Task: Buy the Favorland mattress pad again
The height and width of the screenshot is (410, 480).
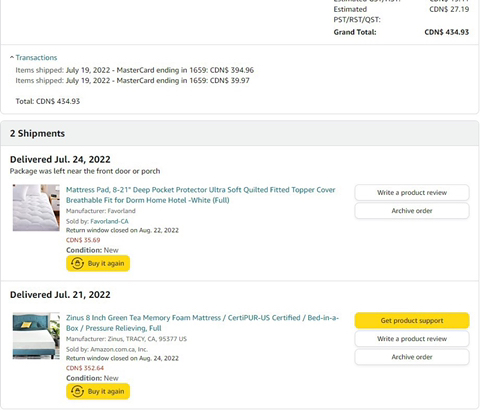Action: click(98, 263)
